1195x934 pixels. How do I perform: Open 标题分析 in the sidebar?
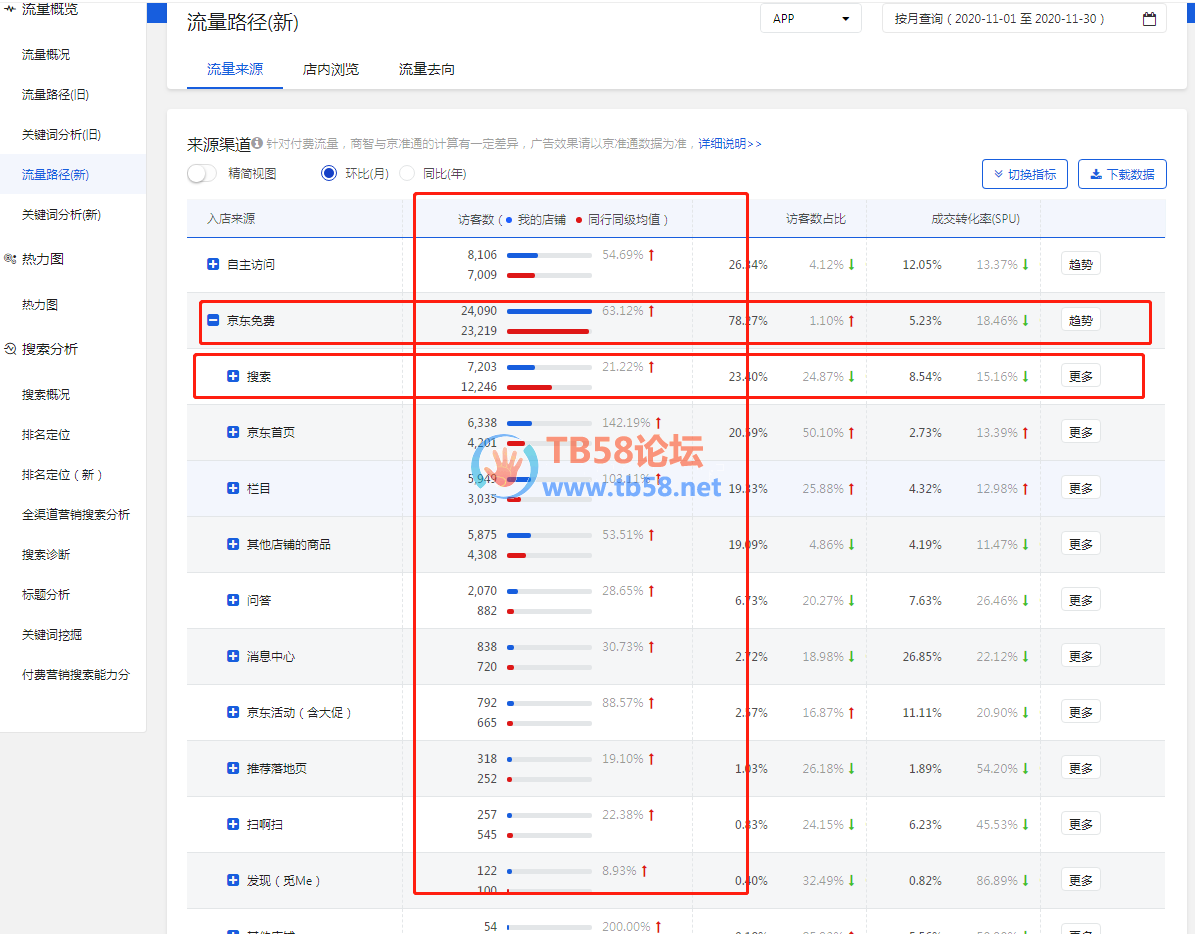coord(46,594)
